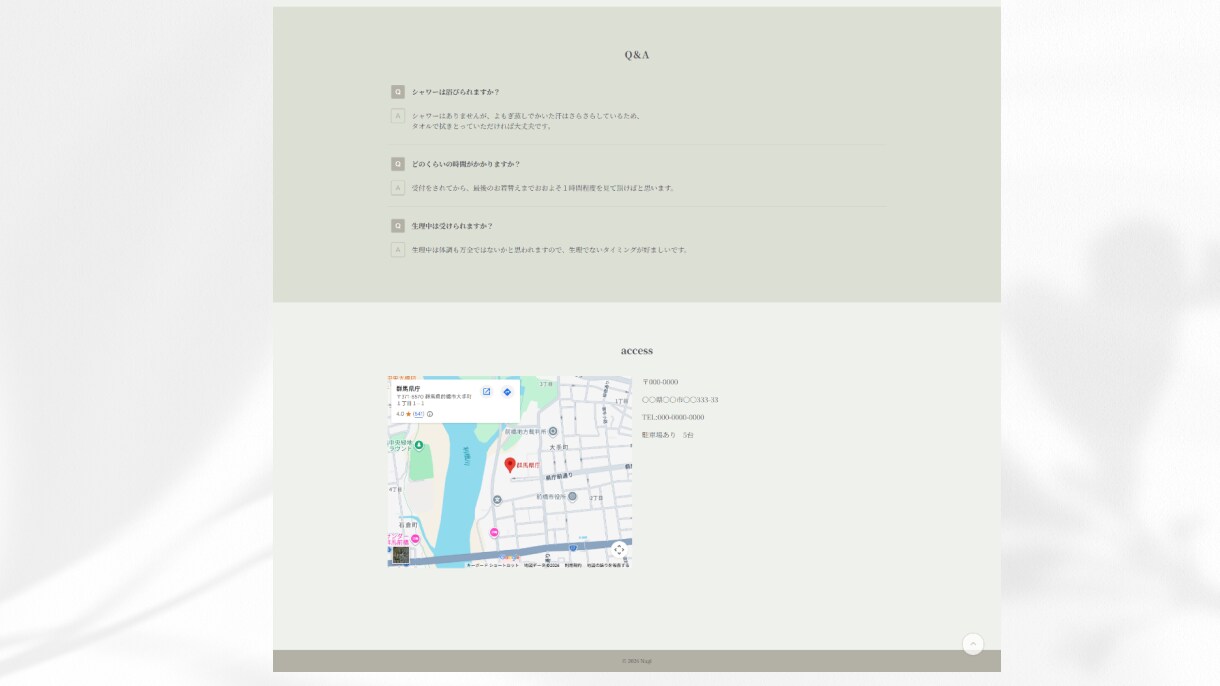The image size is (1220, 686).
Task: Click the address line ending 333-33
Action: tap(680, 400)
